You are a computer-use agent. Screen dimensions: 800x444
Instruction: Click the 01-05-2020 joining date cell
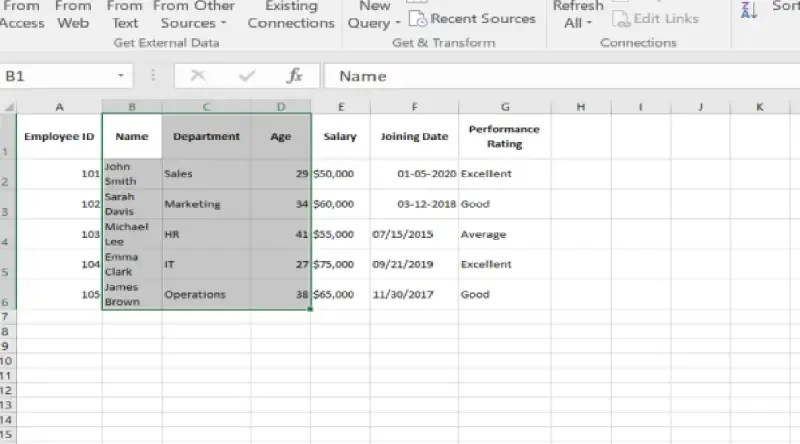click(414, 174)
